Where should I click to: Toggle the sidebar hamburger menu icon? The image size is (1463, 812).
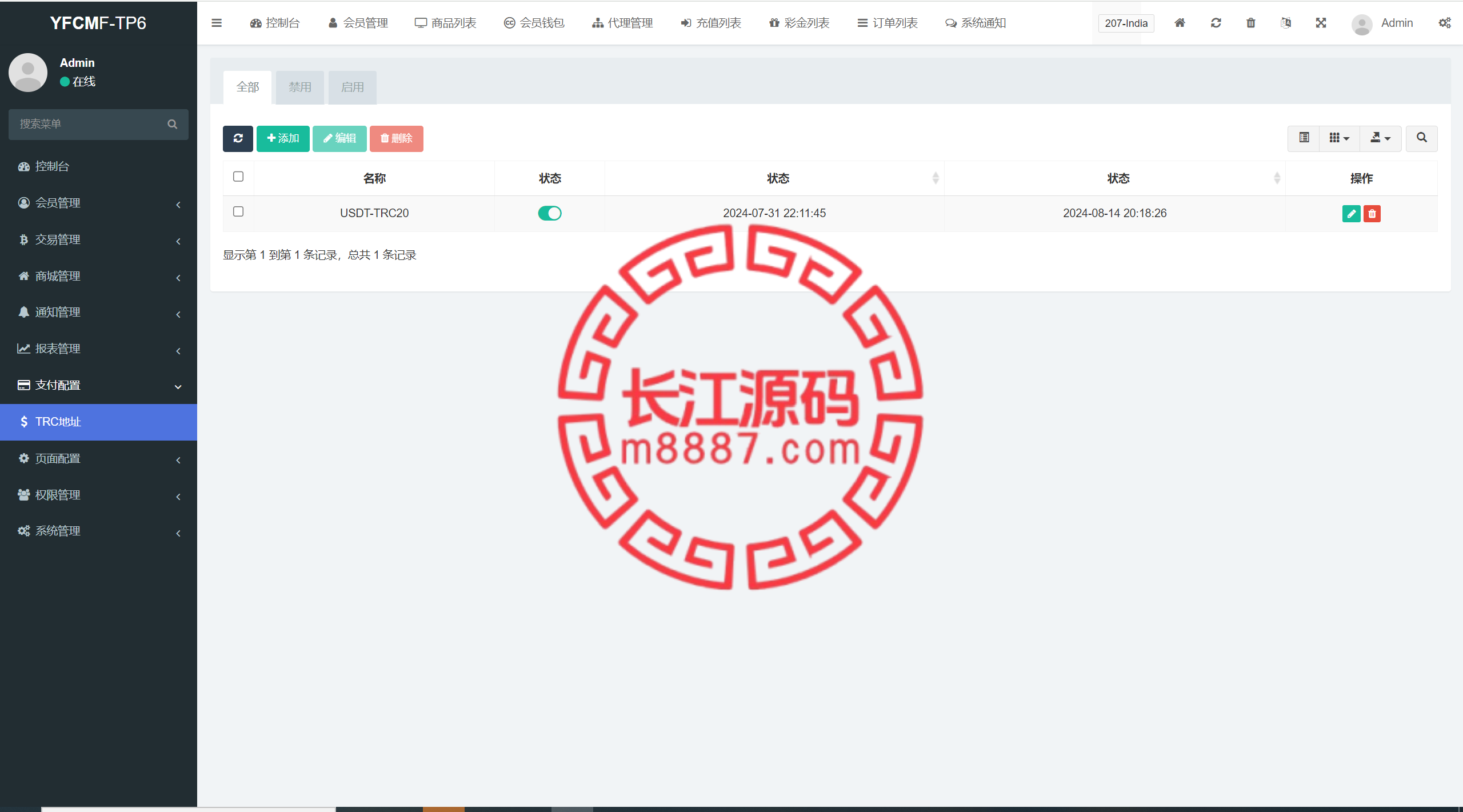tap(216, 23)
